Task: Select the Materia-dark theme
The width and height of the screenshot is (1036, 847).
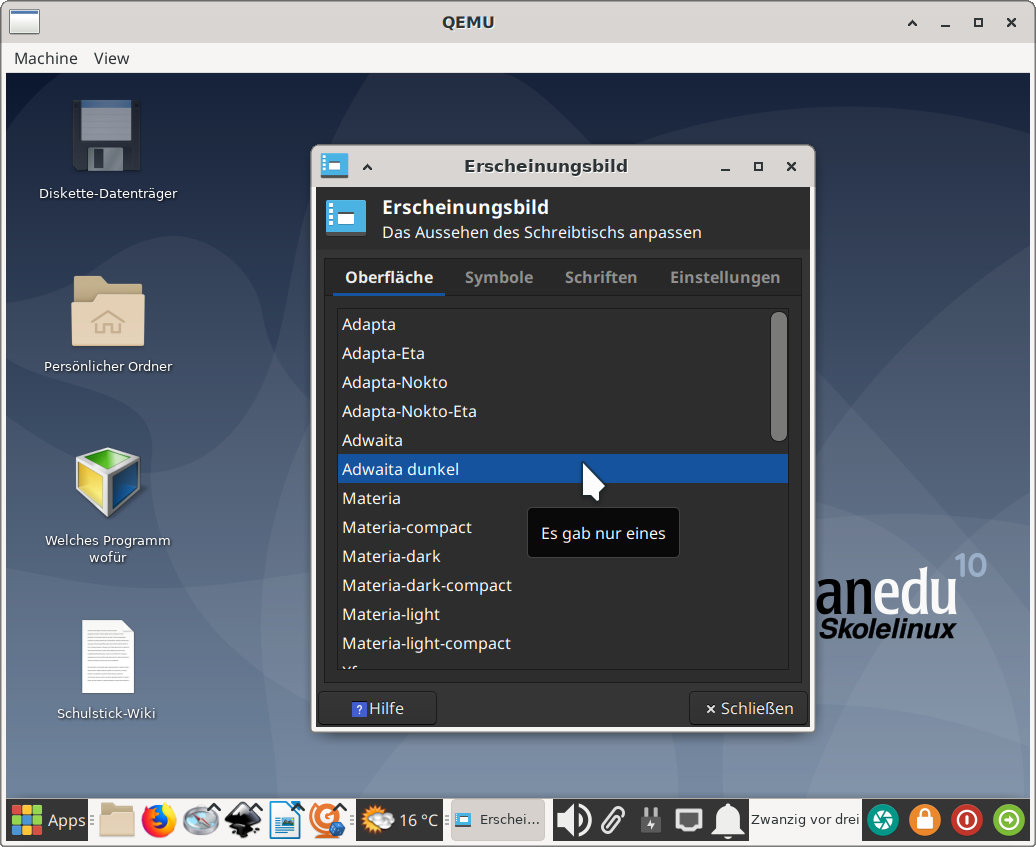Action: tap(391, 556)
